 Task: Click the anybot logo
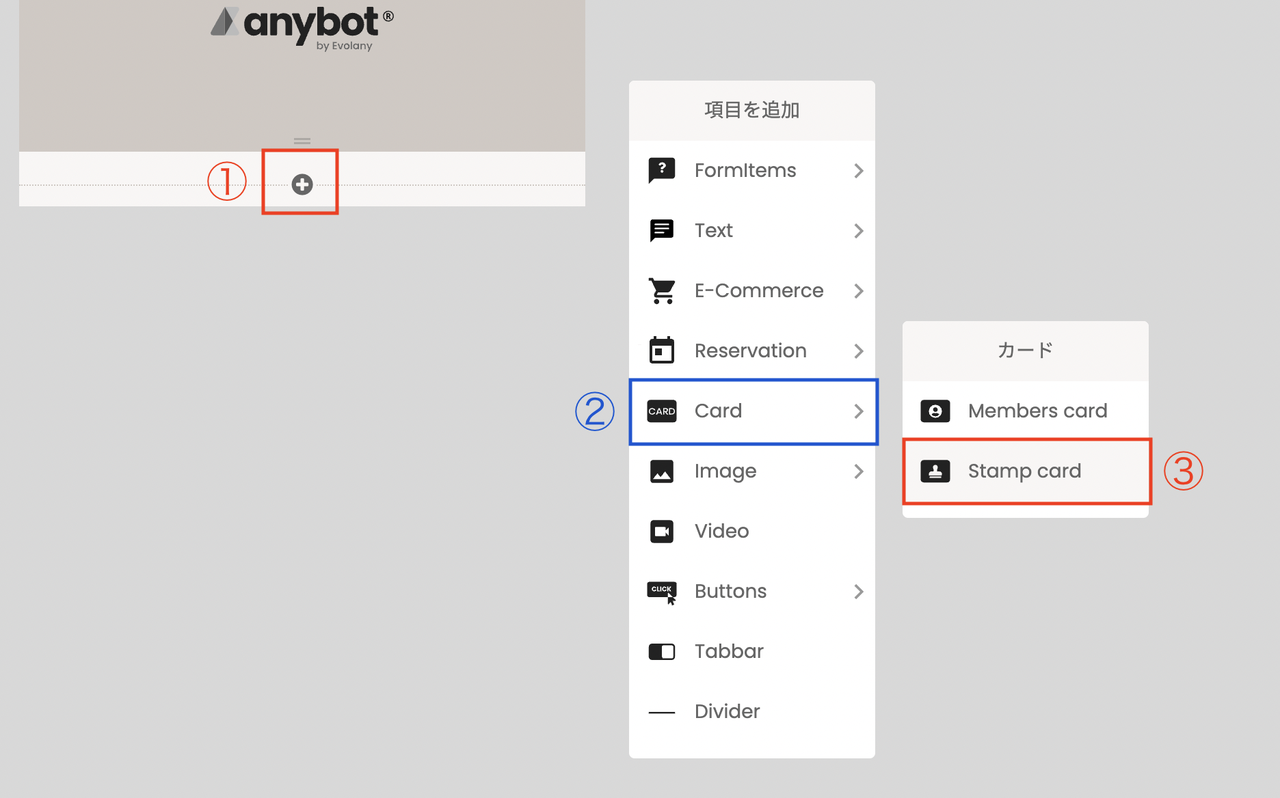(302, 28)
